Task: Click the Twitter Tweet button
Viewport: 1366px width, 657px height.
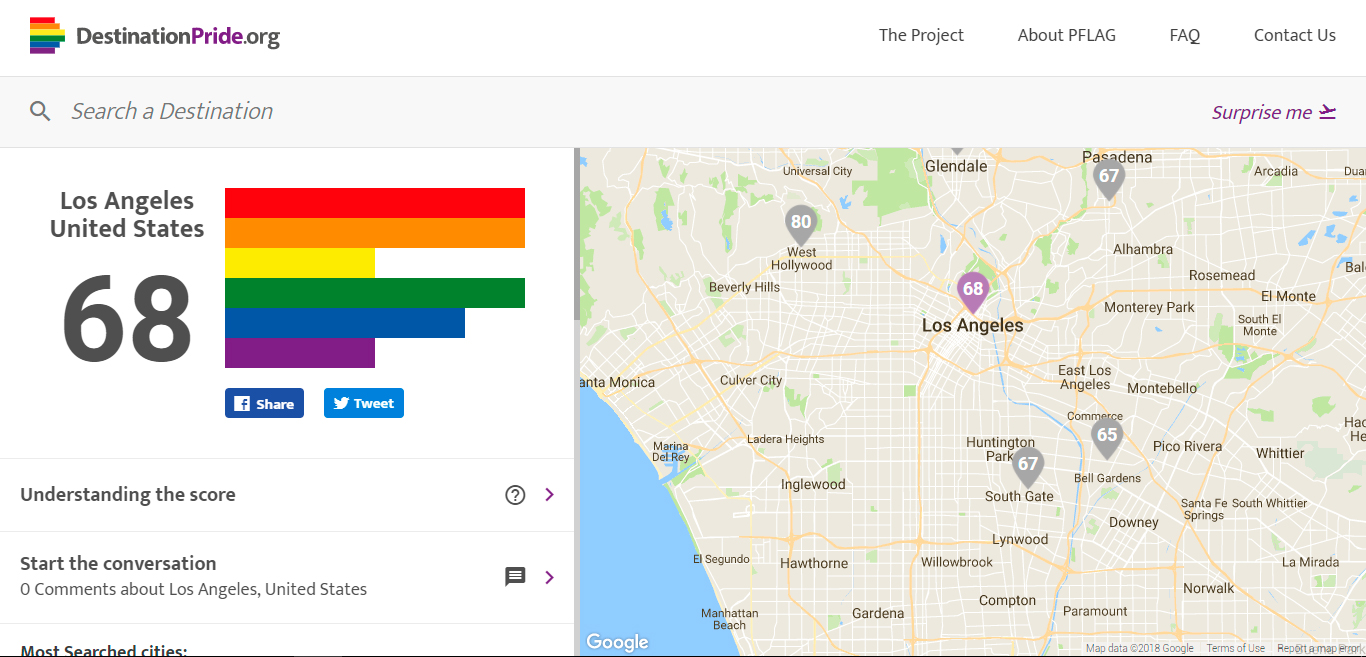Action: coord(364,403)
